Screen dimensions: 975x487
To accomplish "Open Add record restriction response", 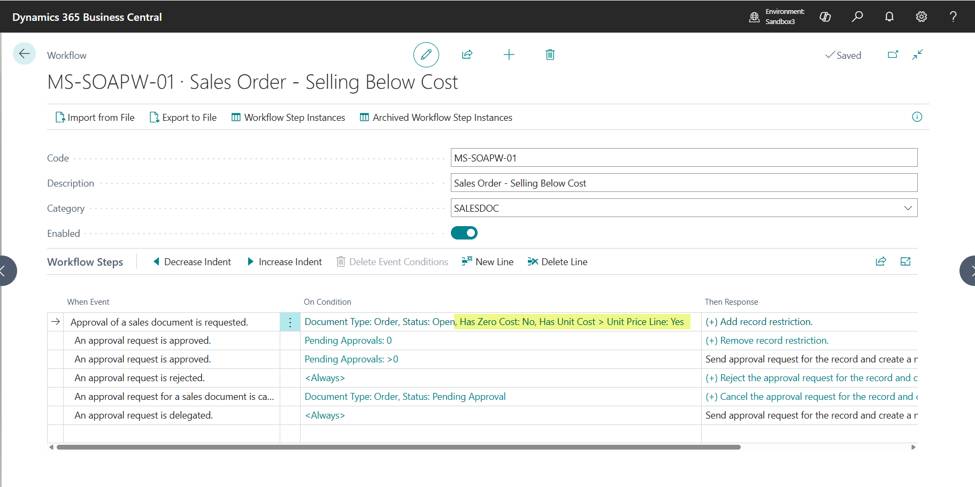I will pyautogui.click(x=759, y=322).
